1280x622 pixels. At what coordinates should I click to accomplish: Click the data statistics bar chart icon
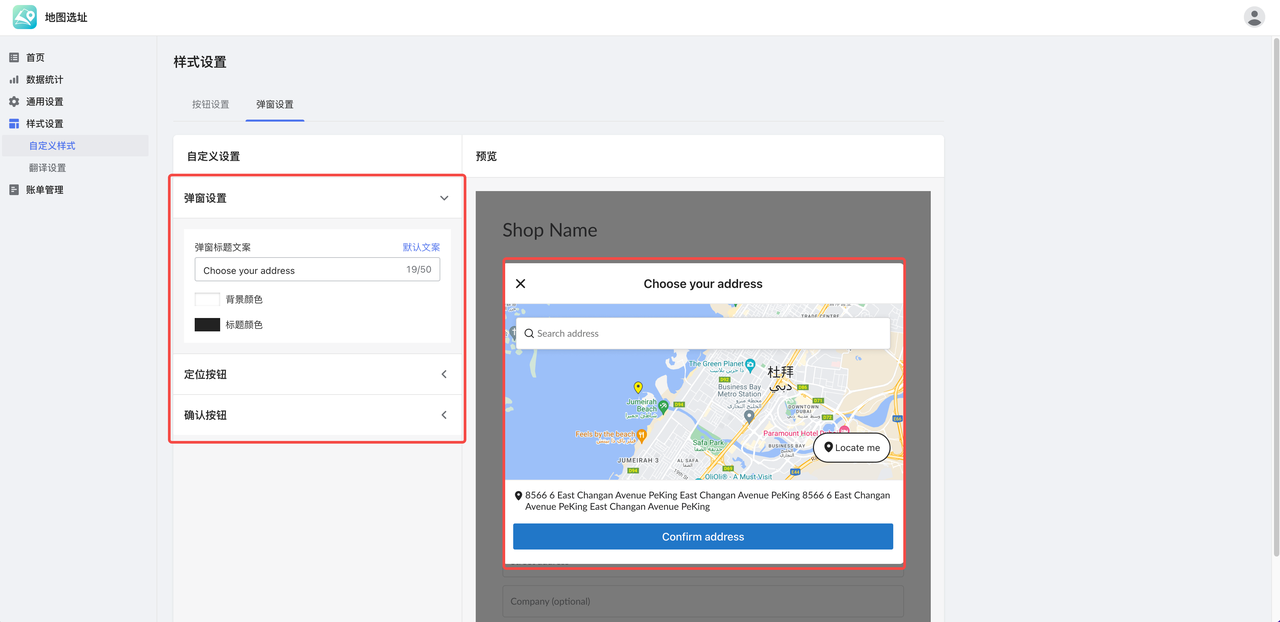[x=14, y=80]
